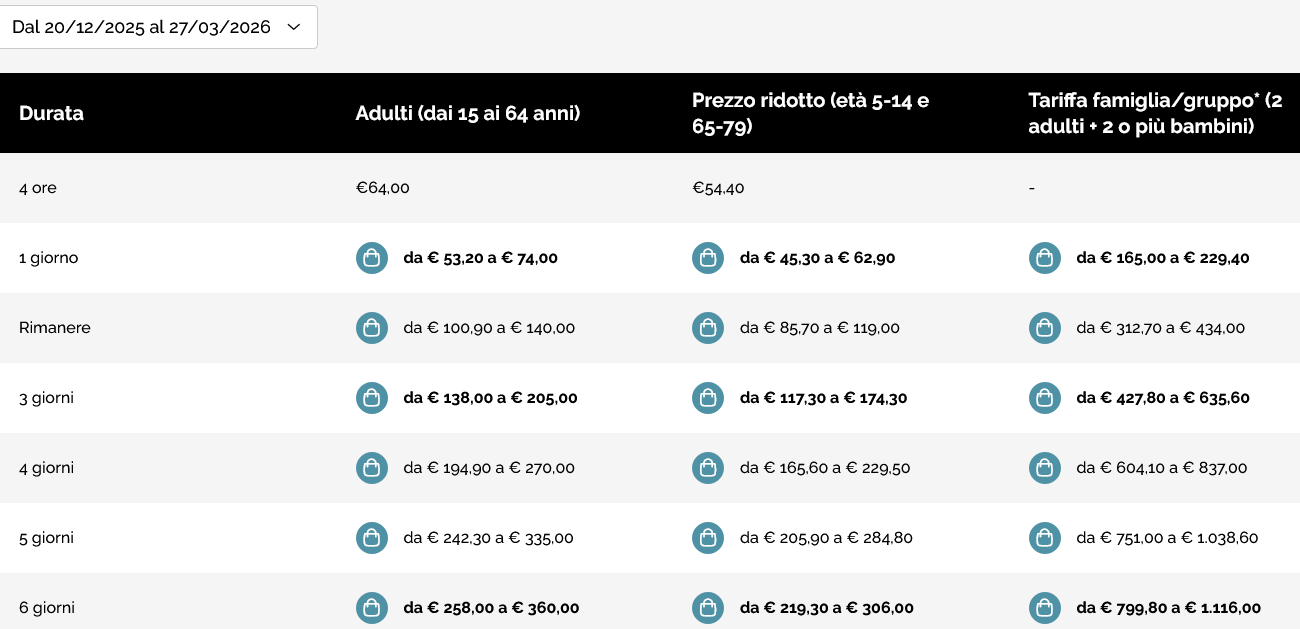This screenshot has height=629, width=1300.
Task: Click the chevron arrow in date selector
Action: [293, 27]
